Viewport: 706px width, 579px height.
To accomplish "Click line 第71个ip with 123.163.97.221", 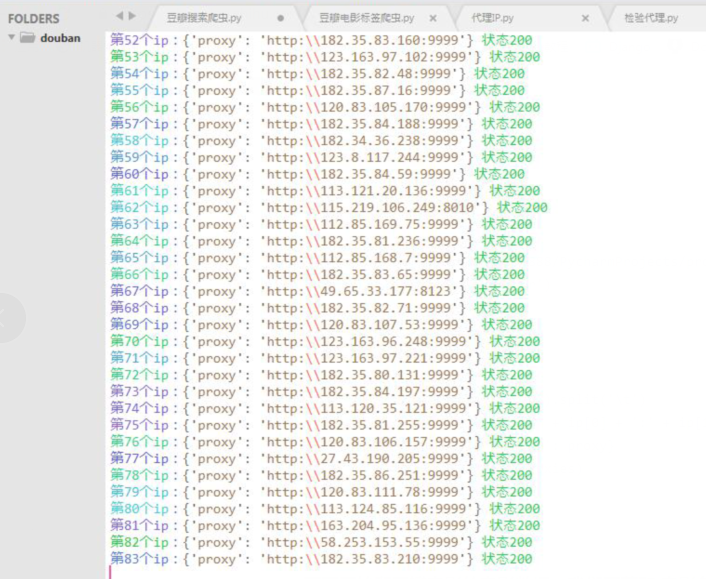I will coord(325,358).
